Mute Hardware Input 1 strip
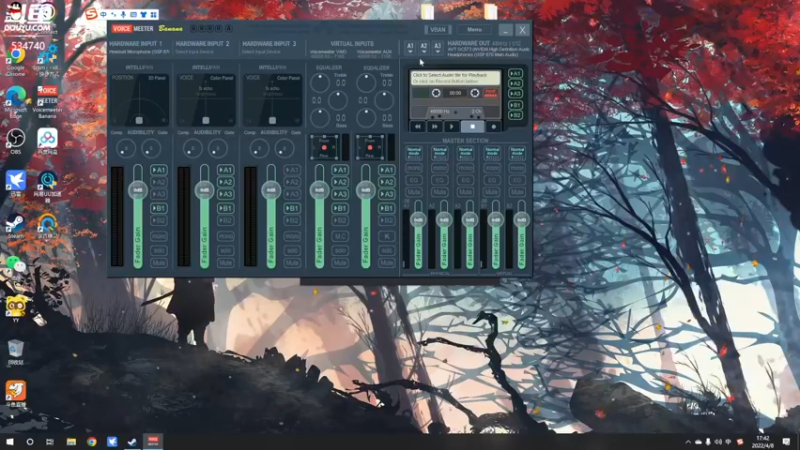 [159, 263]
